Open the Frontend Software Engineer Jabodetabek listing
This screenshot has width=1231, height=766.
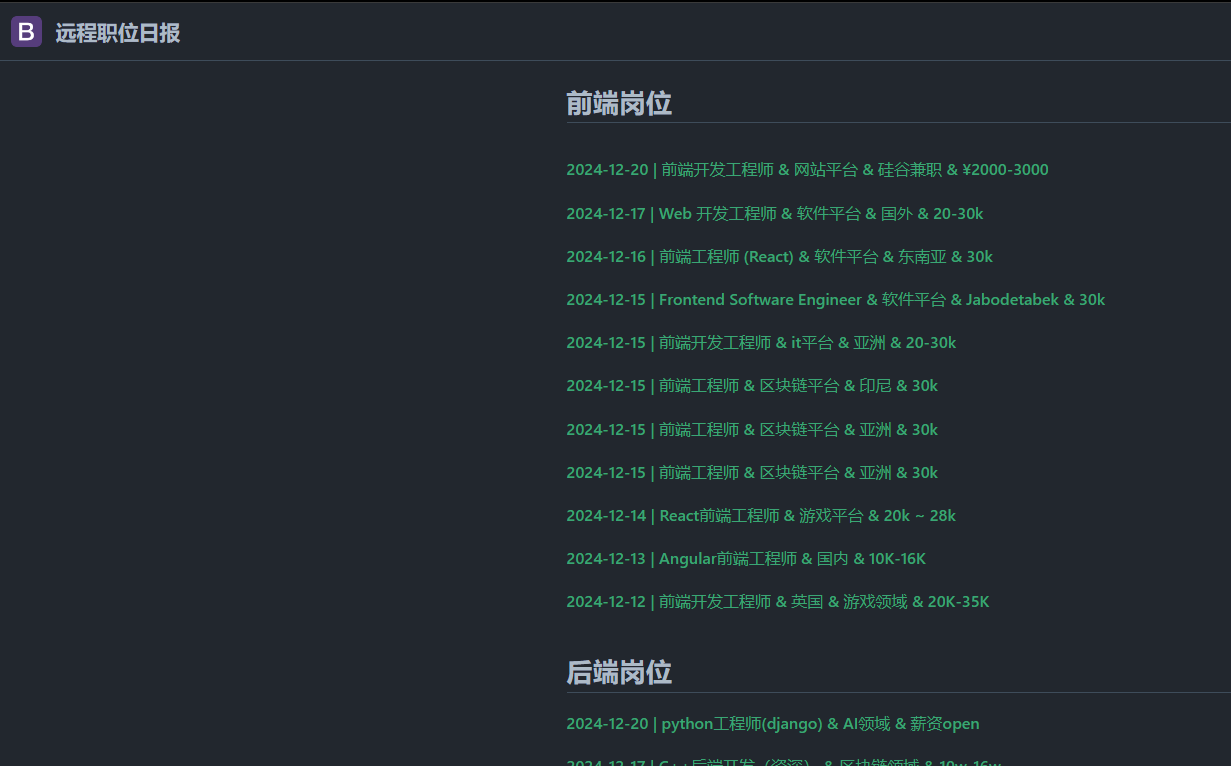[835, 299]
